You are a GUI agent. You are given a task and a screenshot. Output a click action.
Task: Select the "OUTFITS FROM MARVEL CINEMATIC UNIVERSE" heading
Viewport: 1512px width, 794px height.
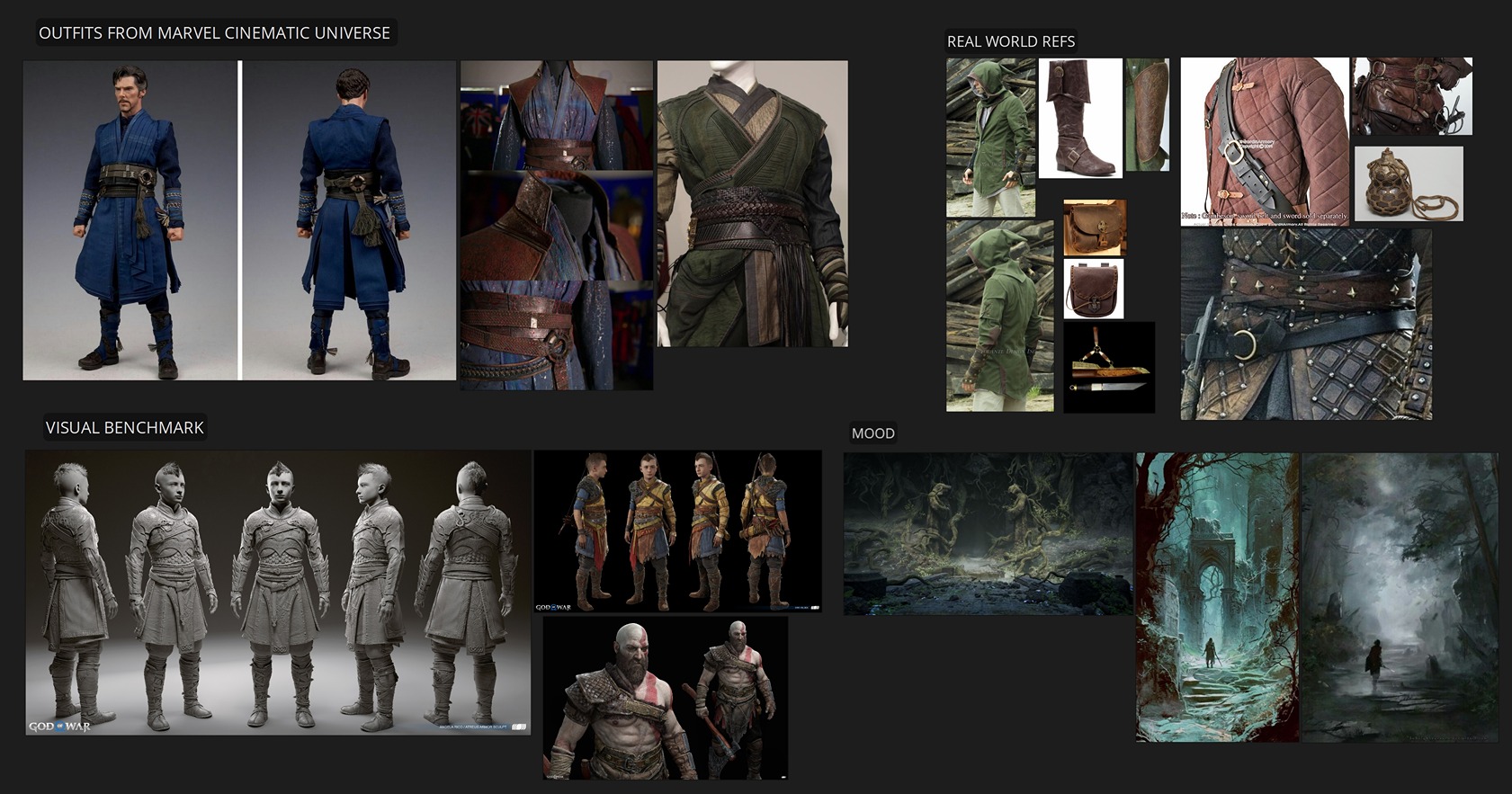[x=214, y=33]
